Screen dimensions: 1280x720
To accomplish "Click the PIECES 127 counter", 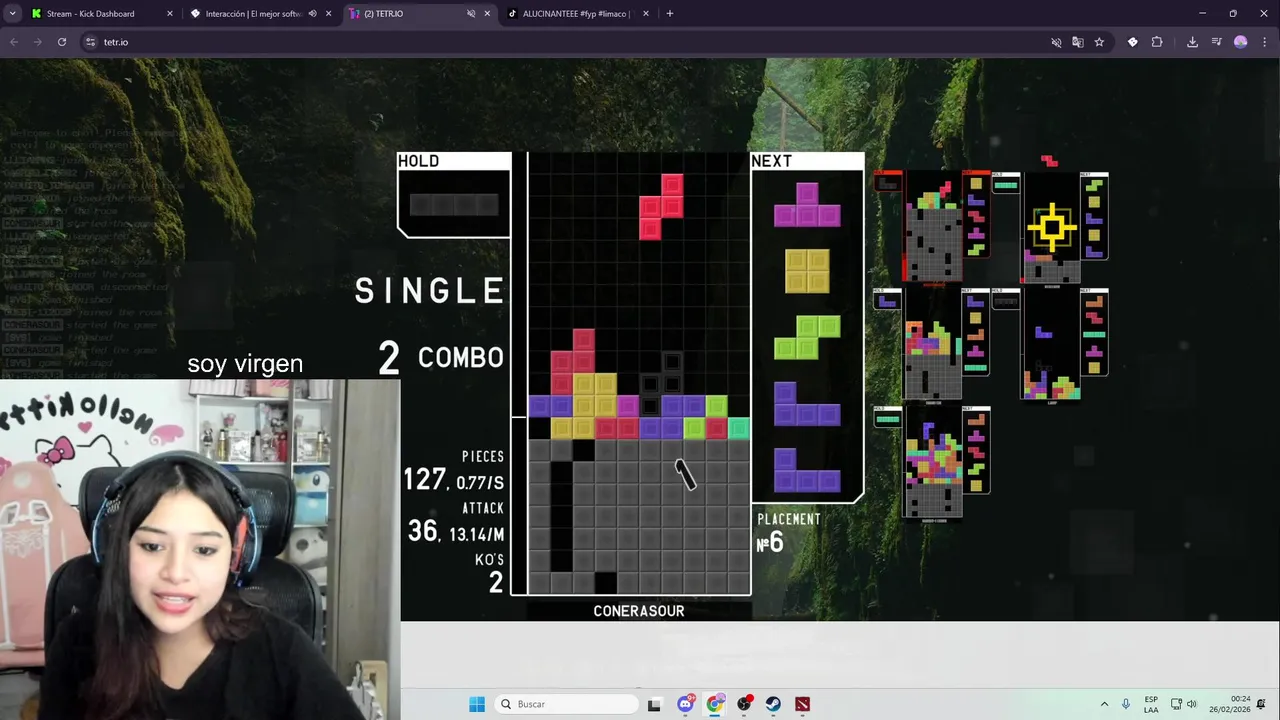I will tap(454, 472).
